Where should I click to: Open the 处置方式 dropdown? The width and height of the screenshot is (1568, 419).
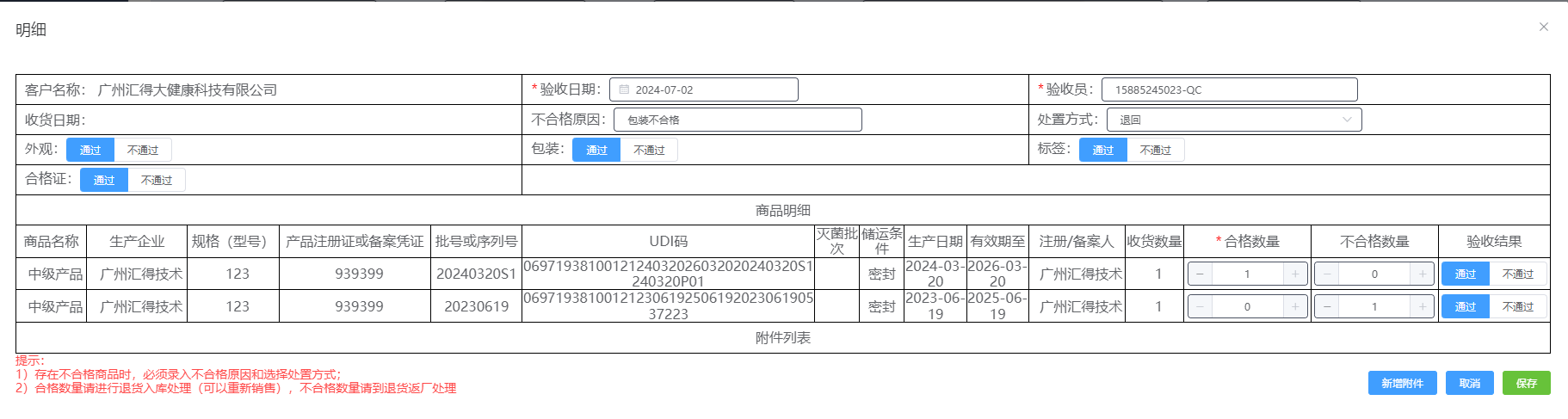tap(1233, 120)
